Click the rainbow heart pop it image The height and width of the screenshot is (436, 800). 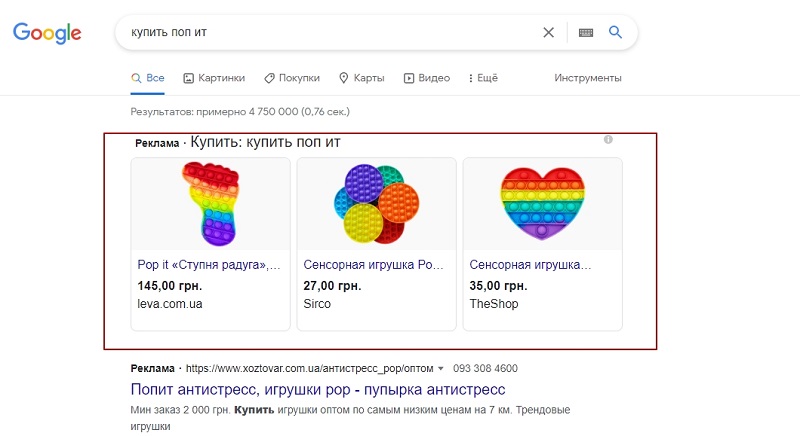point(542,204)
